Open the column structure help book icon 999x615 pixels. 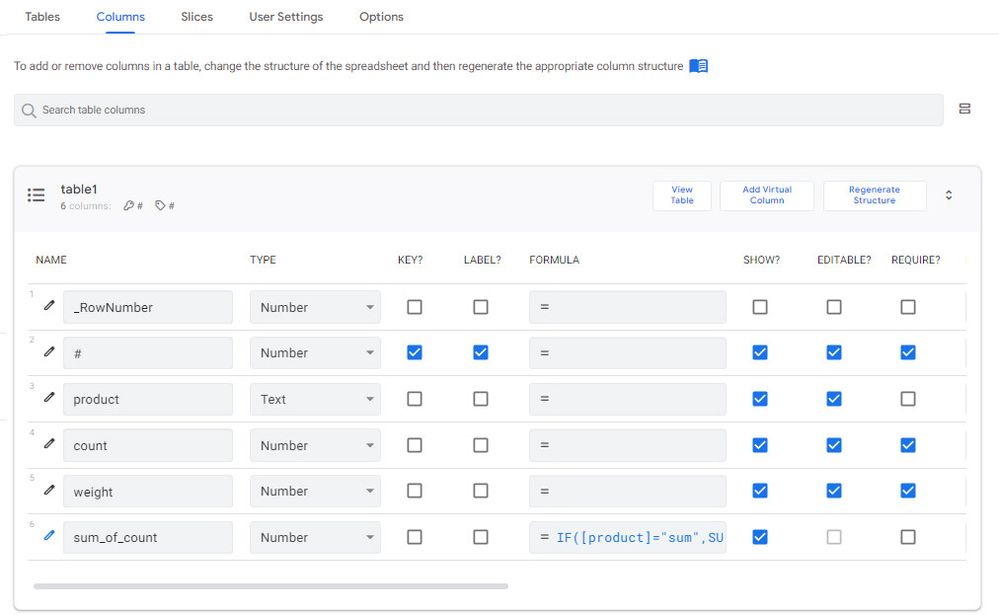tap(698, 66)
